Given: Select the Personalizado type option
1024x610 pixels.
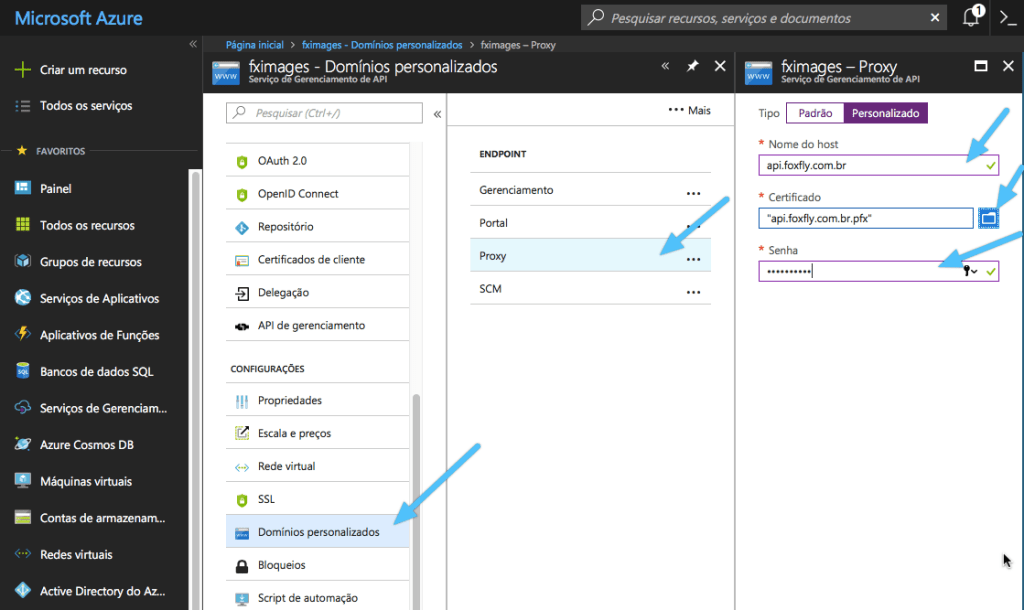Looking at the screenshot, I should [x=885, y=113].
